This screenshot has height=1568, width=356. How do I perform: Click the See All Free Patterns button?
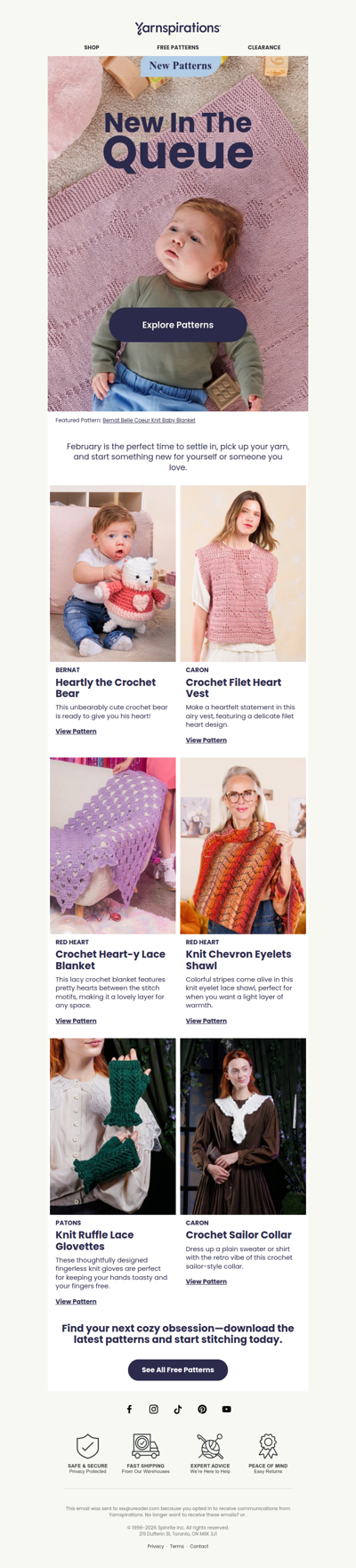pyautogui.click(x=178, y=1370)
